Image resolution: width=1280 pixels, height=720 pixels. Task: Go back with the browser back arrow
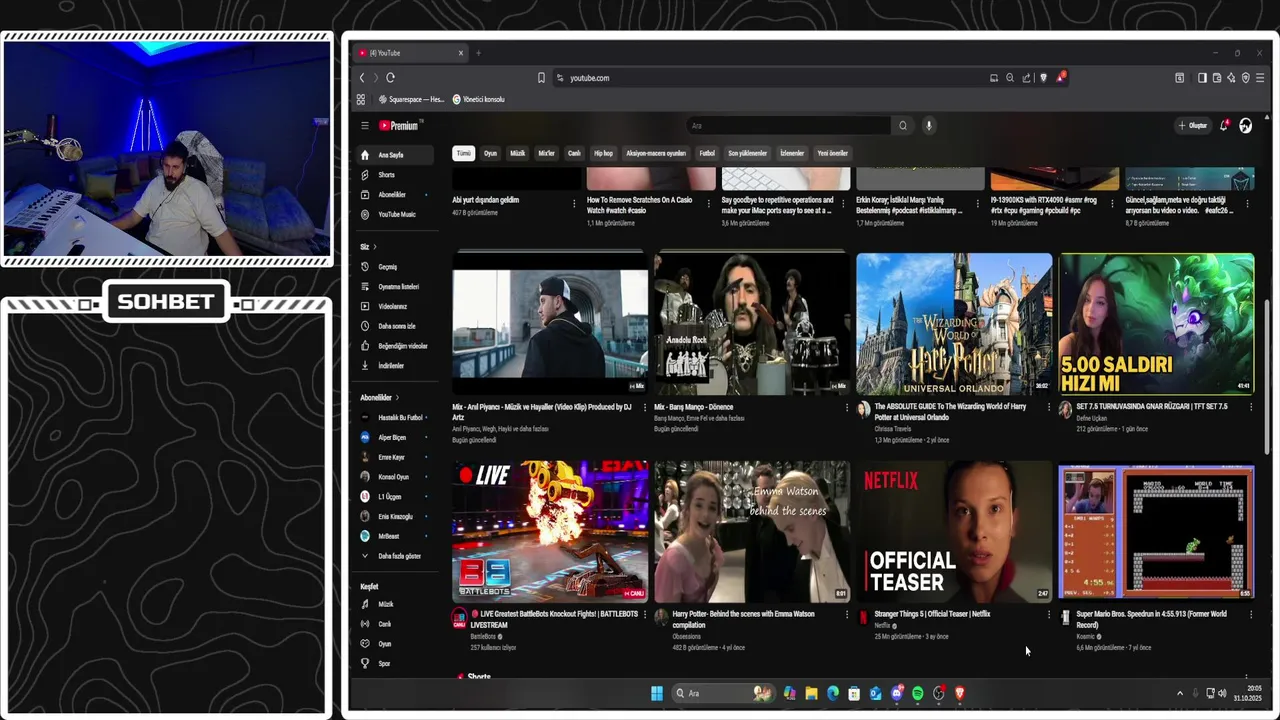362,78
